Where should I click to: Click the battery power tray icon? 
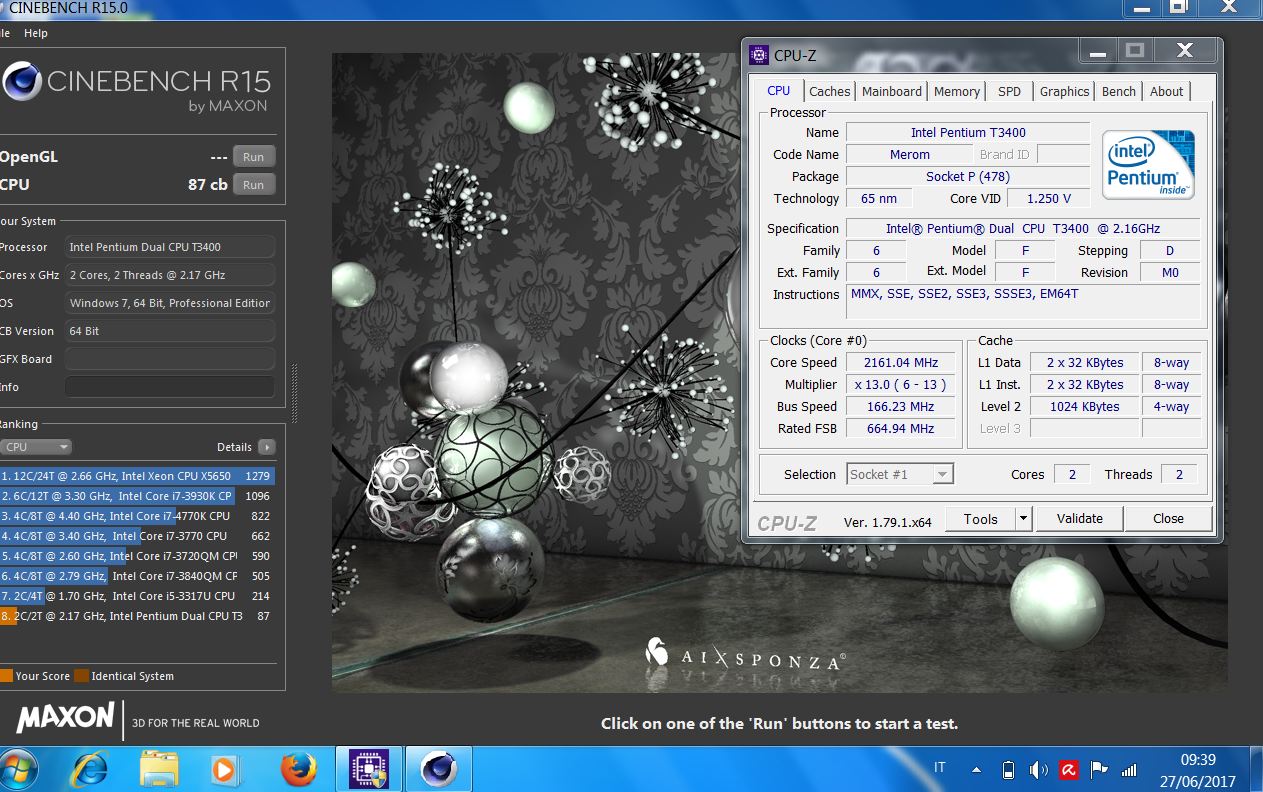click(1008, 770)
